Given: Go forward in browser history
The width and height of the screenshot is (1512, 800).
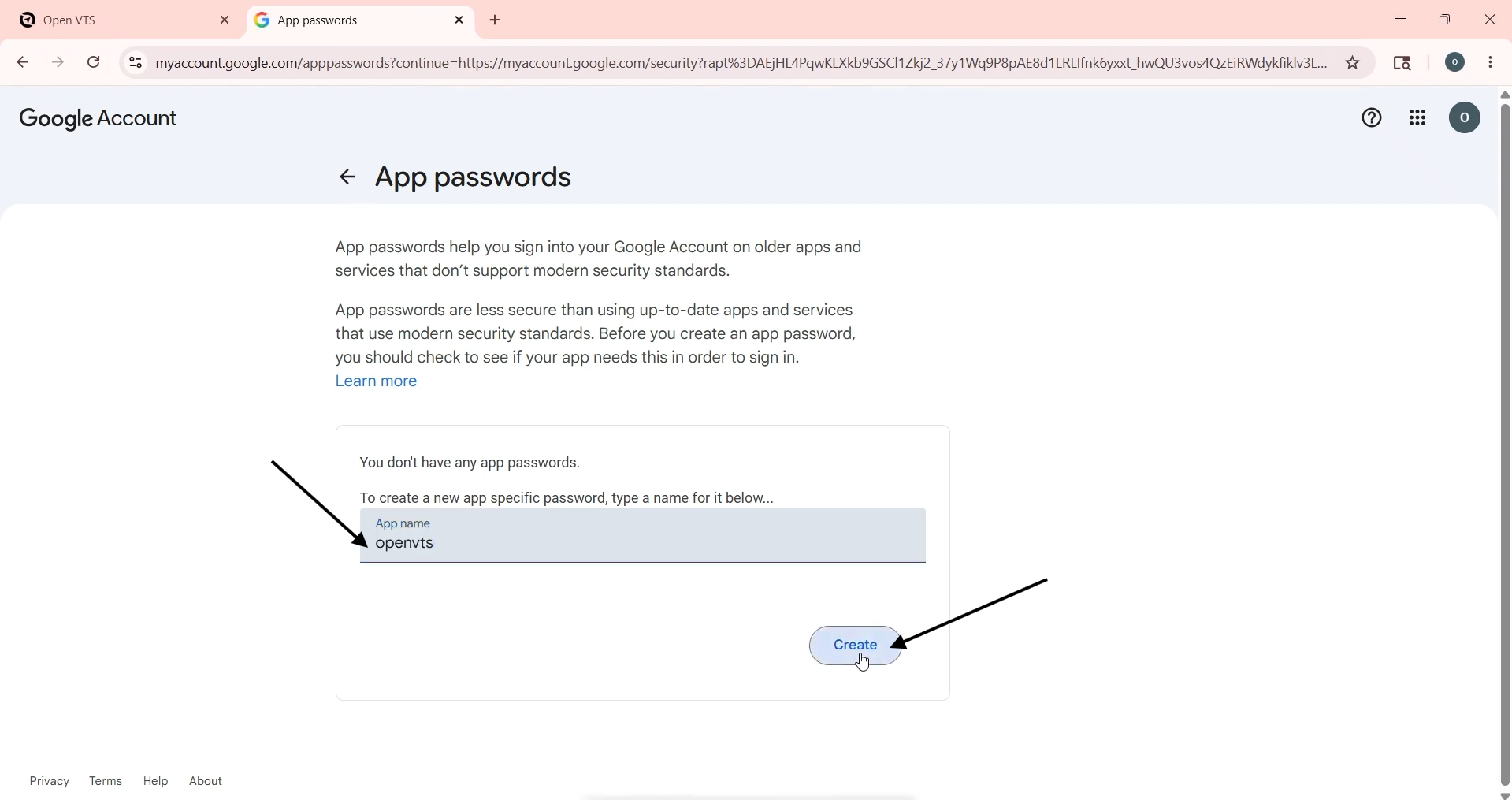Looking at the screenshot, I should pyautogui.click(x=59, y=63).
